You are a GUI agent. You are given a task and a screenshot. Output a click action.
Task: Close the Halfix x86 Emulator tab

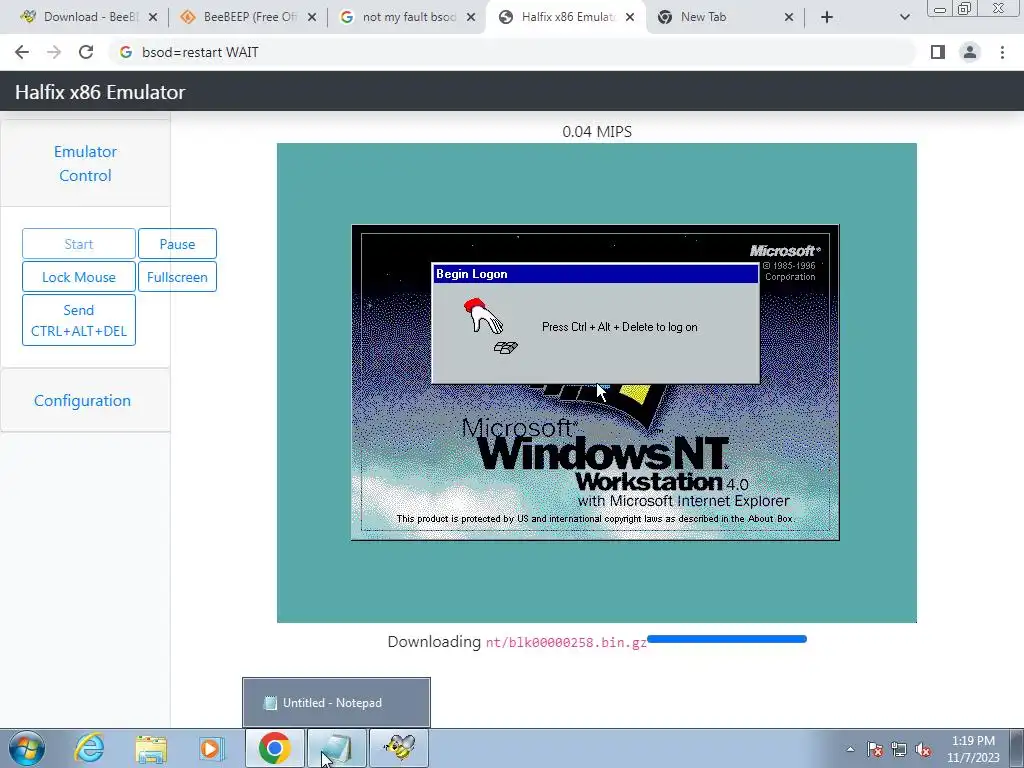pos(630,18)
